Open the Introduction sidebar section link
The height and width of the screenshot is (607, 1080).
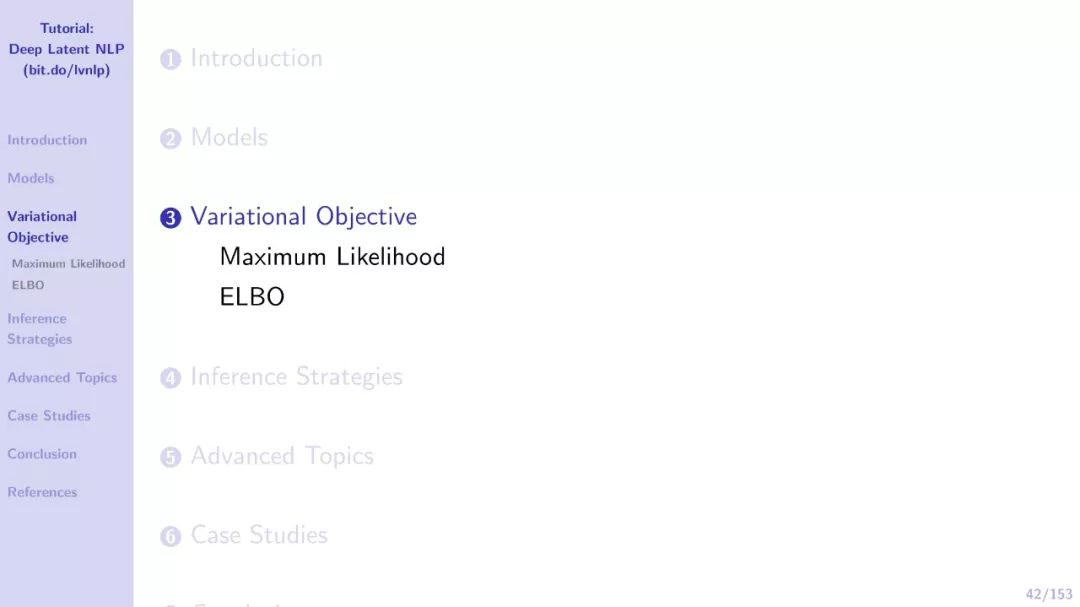click(x=47, y=140)
